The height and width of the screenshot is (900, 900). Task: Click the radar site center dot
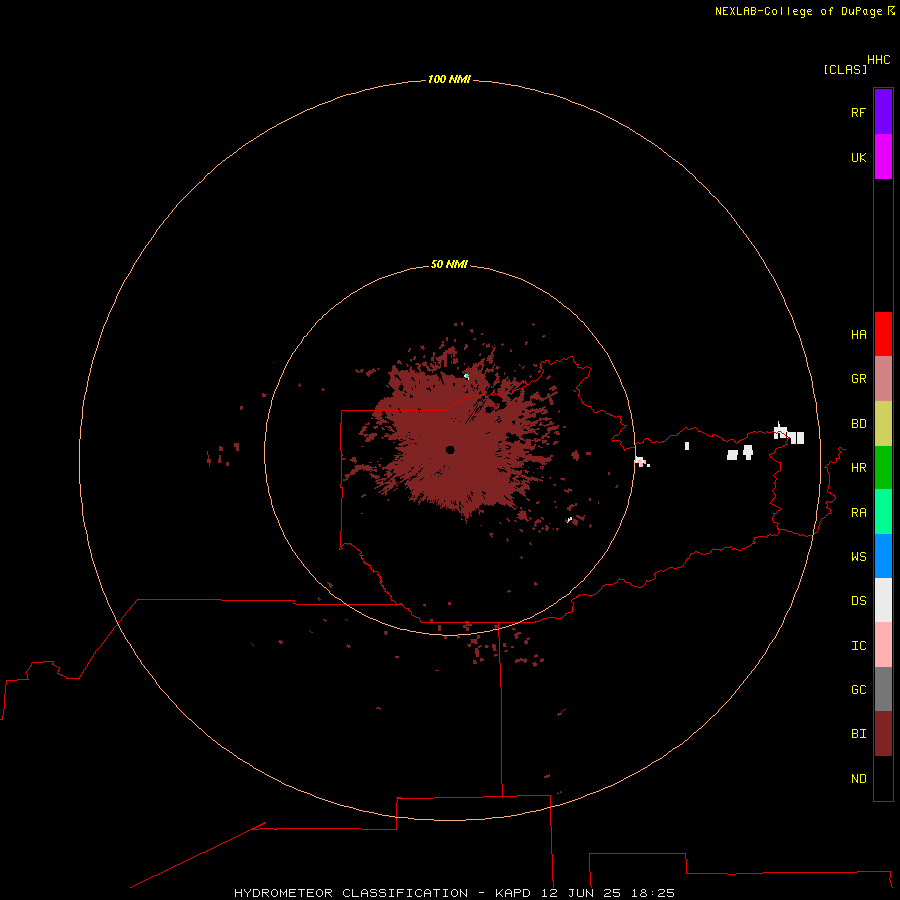pyautogui.click(x=450, y=450)
